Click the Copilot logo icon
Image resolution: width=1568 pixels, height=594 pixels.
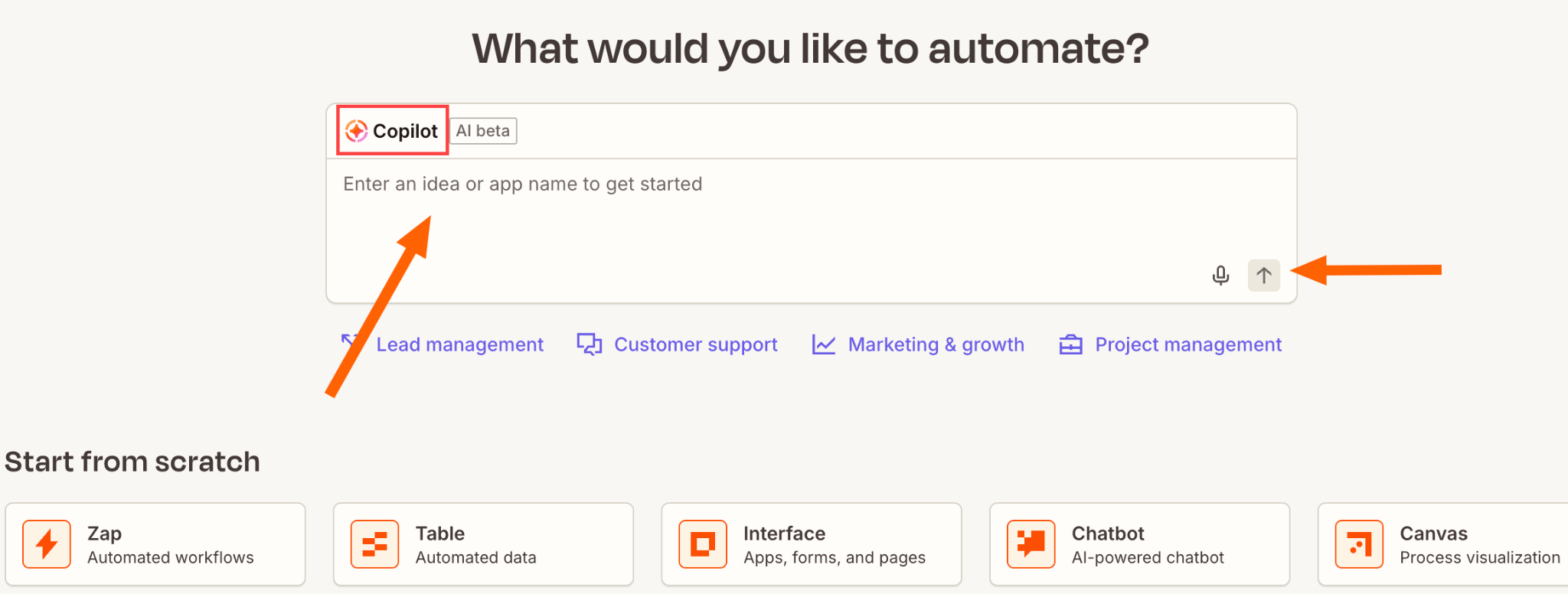pyautogui.click(x=356, y=131)
